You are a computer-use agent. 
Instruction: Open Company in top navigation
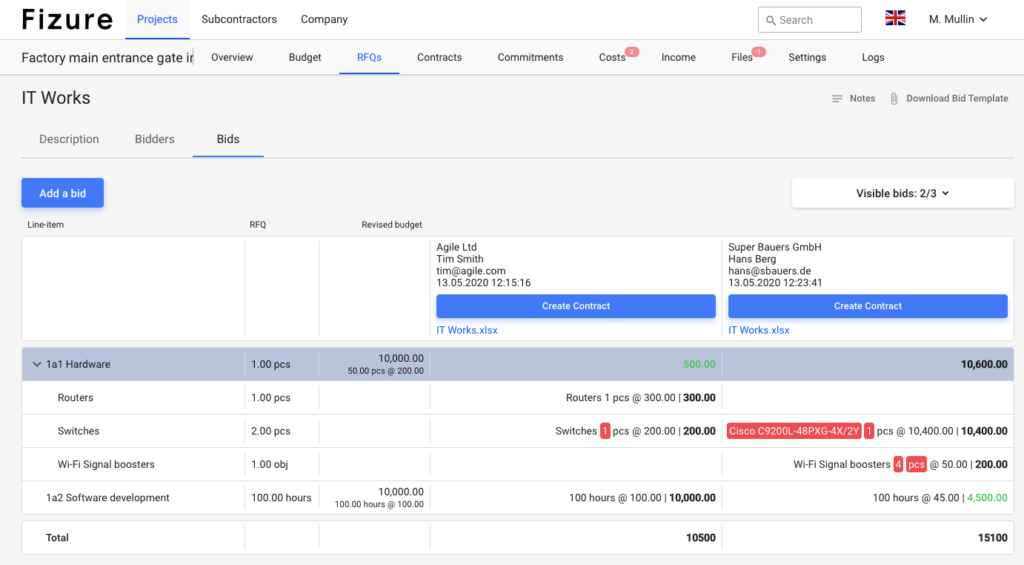point(324,20)
